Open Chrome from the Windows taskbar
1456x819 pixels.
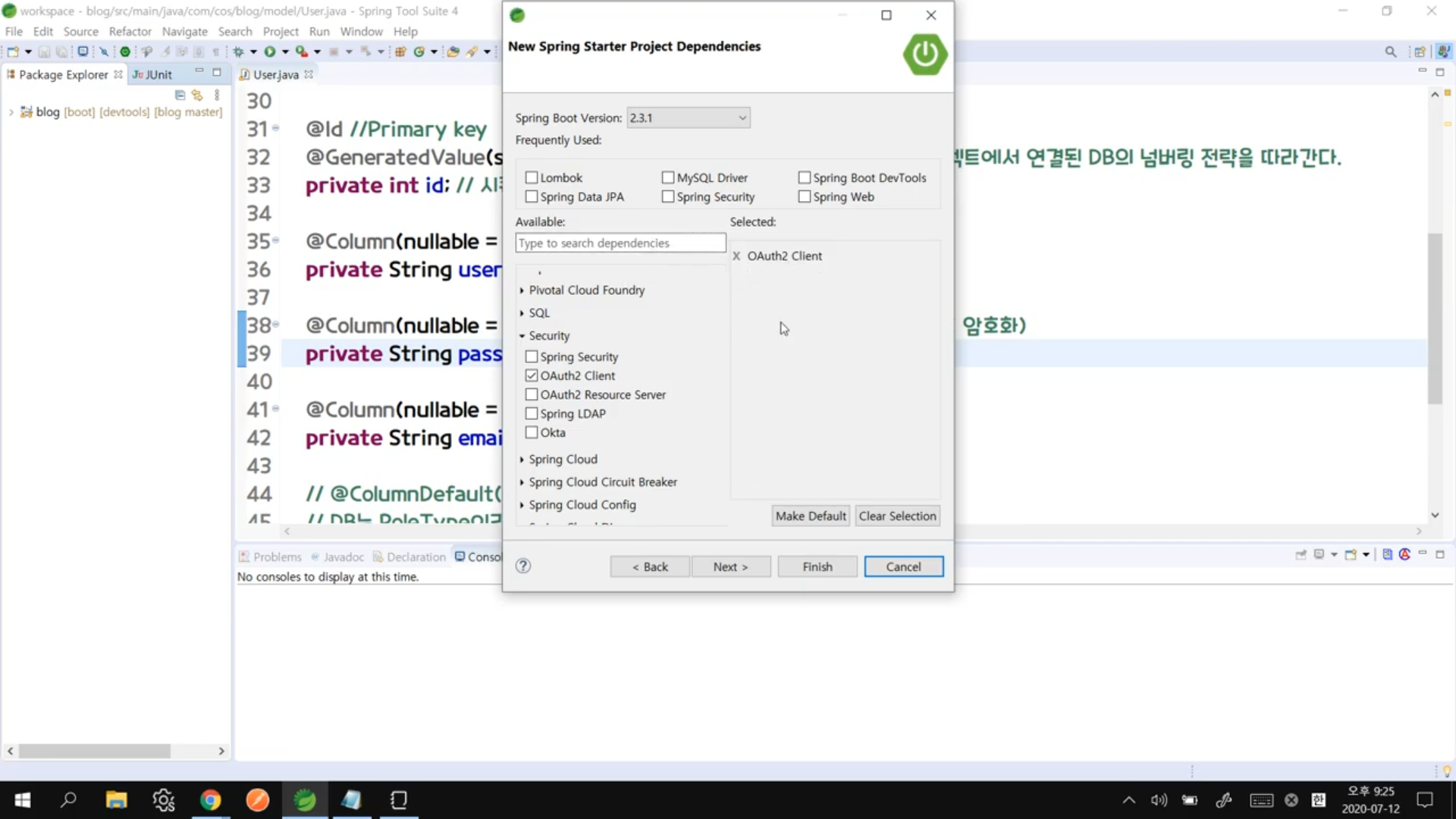point(210,800)
